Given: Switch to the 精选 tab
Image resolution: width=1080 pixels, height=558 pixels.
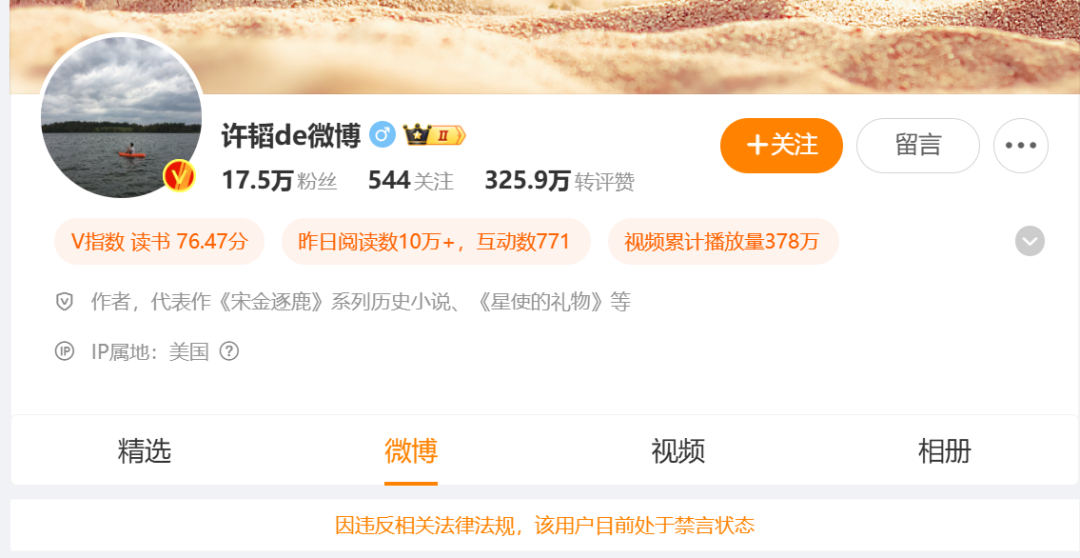Looking at the screenshot, I should point(145,451).
